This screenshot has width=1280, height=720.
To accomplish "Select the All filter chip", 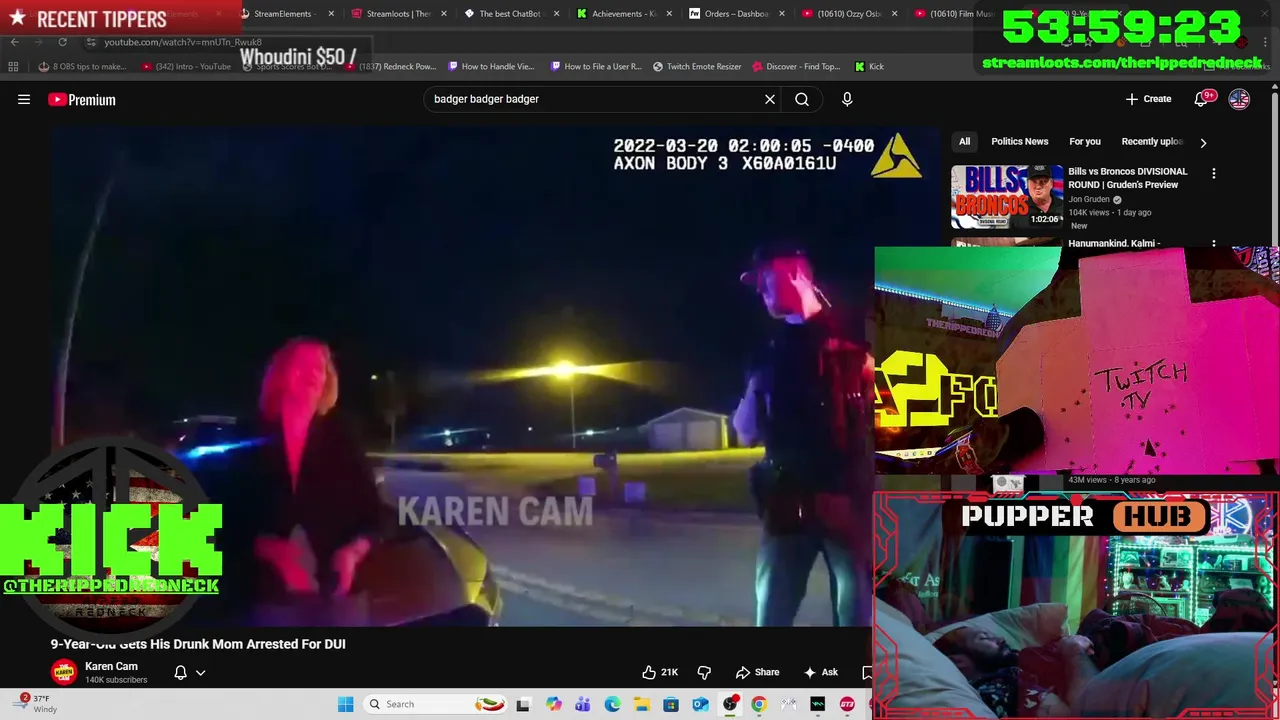I will (x=964, y=142).
